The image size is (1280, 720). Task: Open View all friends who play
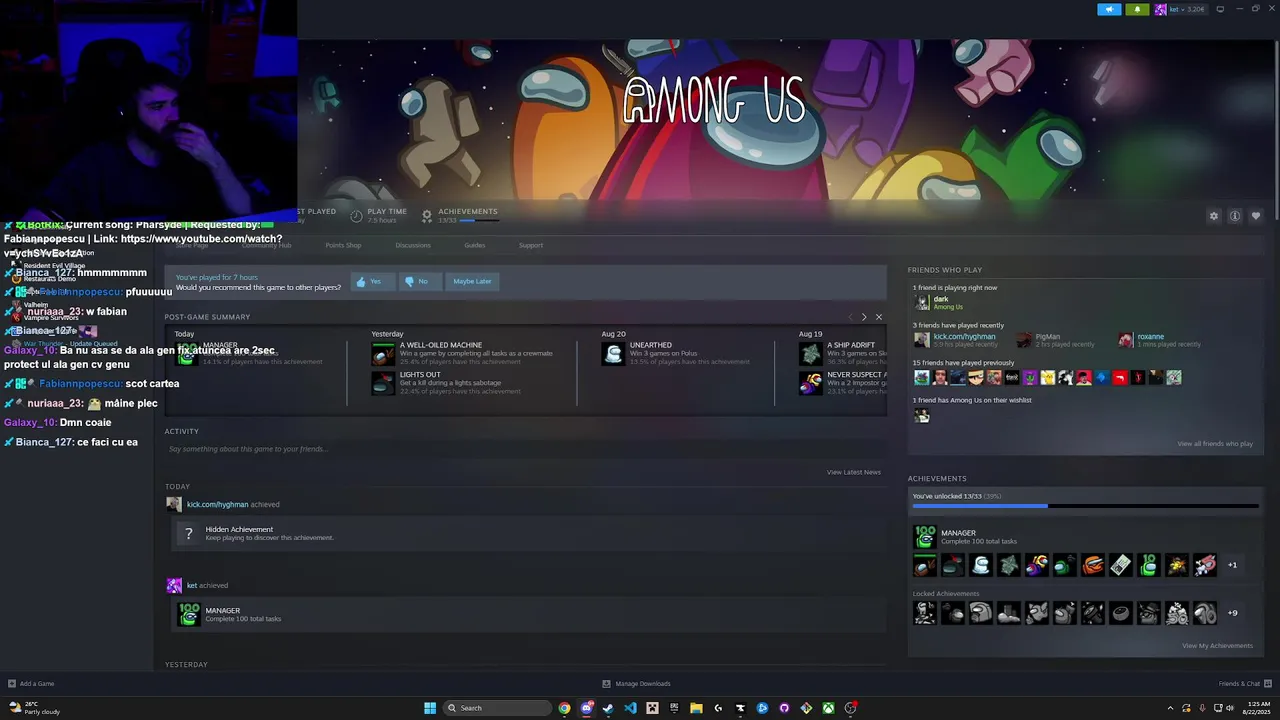pos(1215,444)
